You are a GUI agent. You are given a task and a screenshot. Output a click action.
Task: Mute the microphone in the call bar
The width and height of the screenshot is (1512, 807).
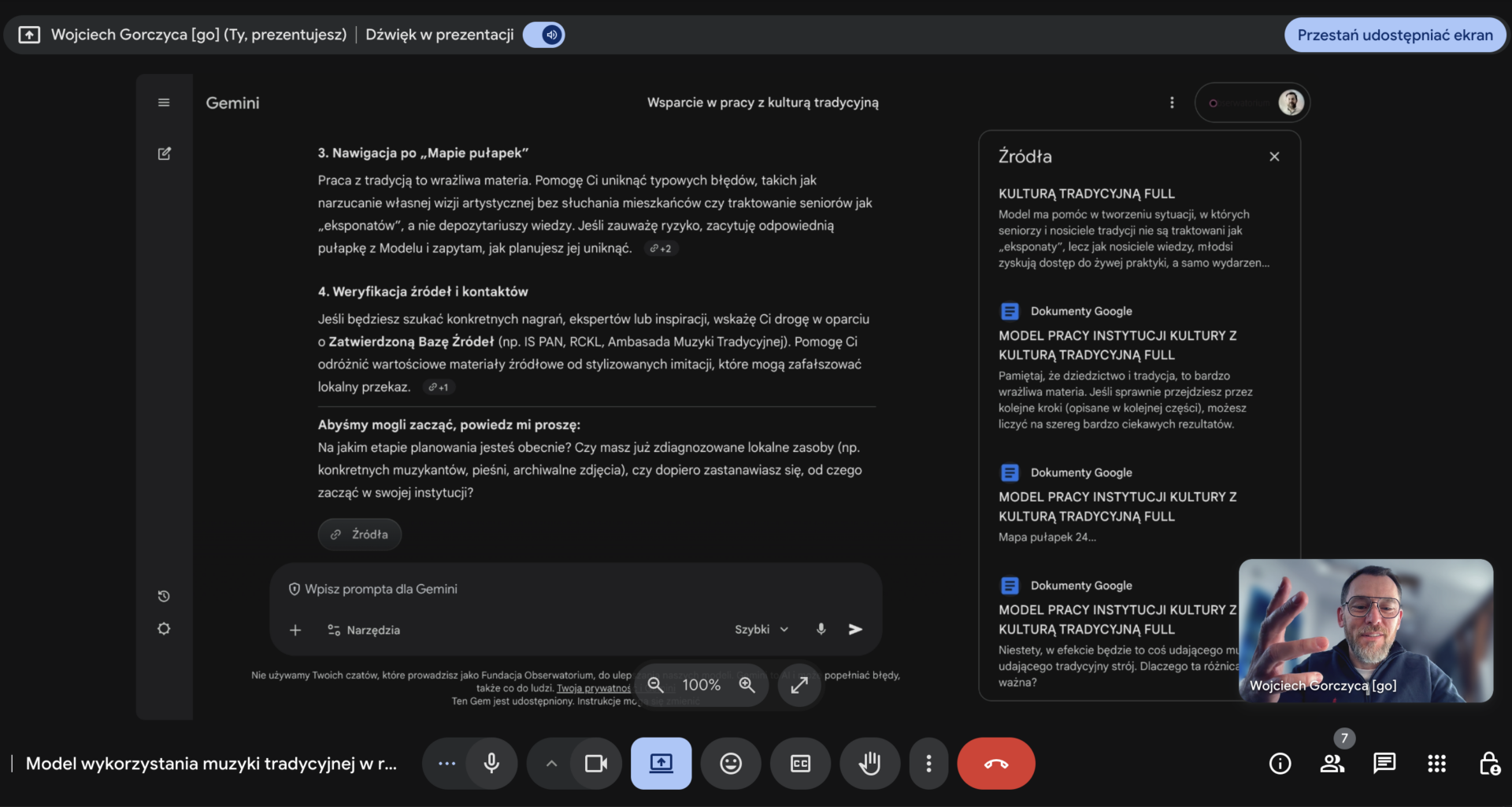pos(491,763)
